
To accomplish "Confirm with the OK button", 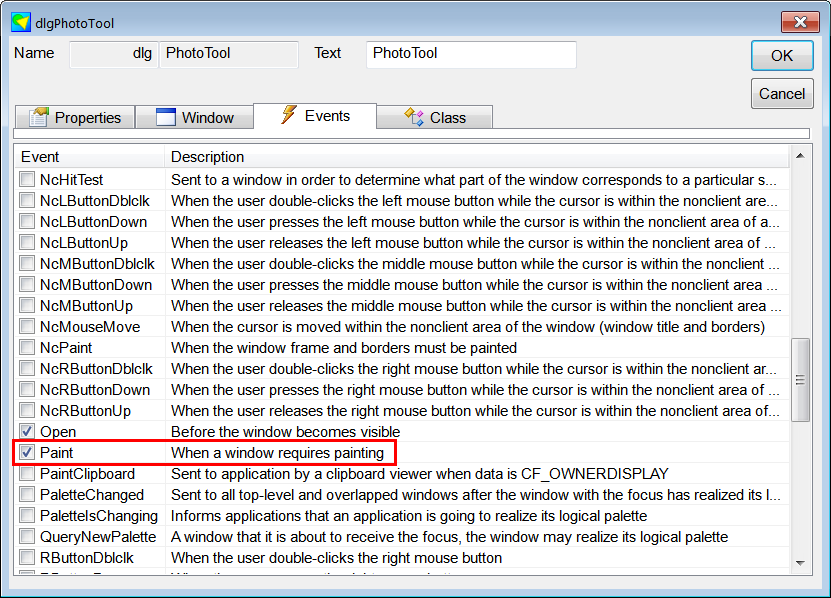I will [782, 56].
